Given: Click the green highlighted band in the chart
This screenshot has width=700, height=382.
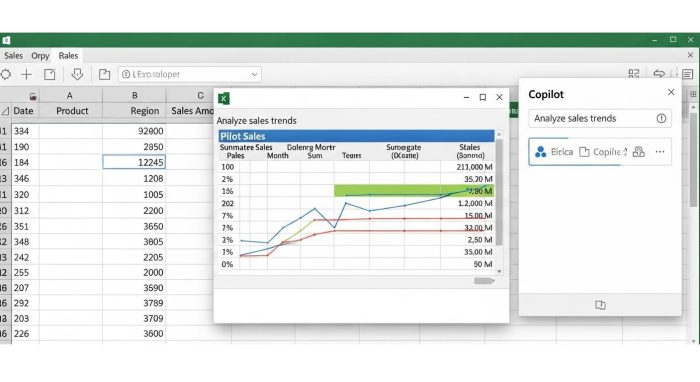Looking at the screenshot, I should point(414,191).
